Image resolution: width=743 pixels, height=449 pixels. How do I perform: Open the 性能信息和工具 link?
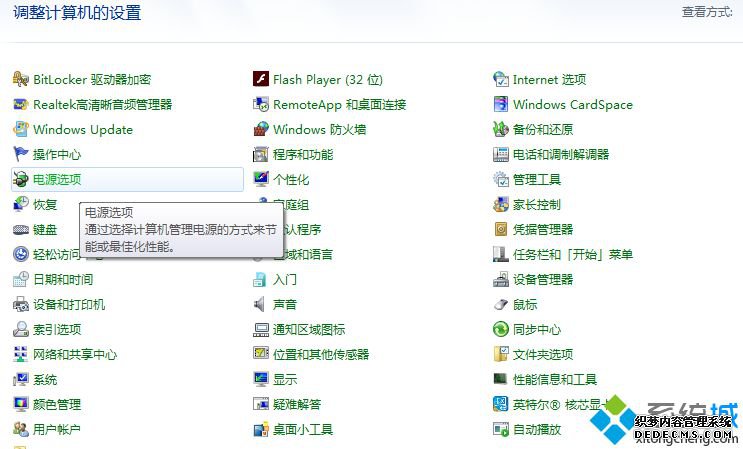pos(555,379)
